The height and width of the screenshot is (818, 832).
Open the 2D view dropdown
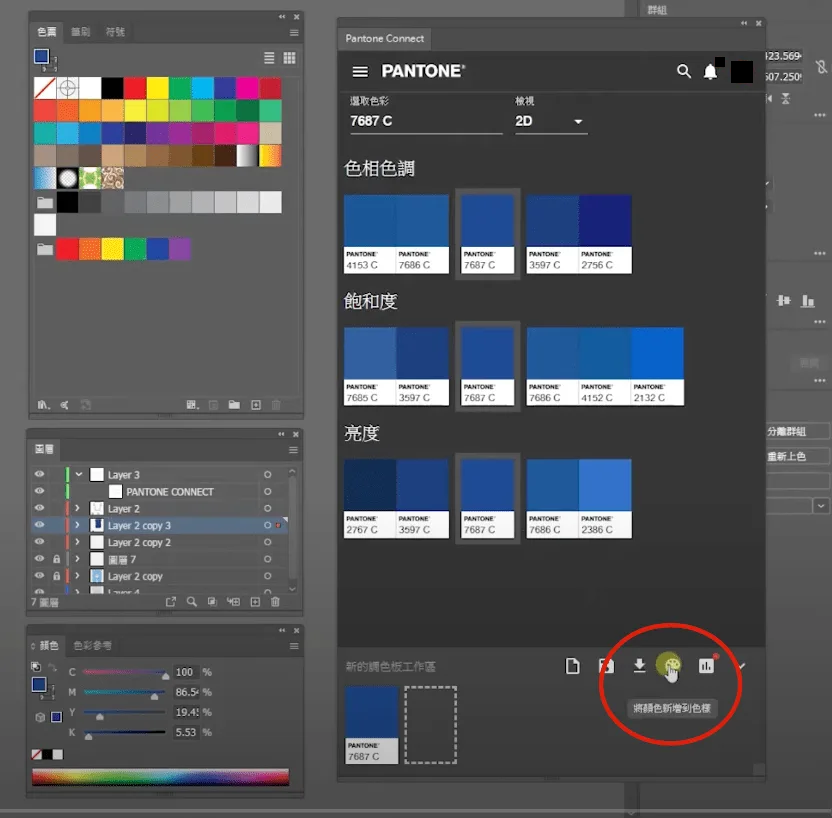(x=551, y=121)
